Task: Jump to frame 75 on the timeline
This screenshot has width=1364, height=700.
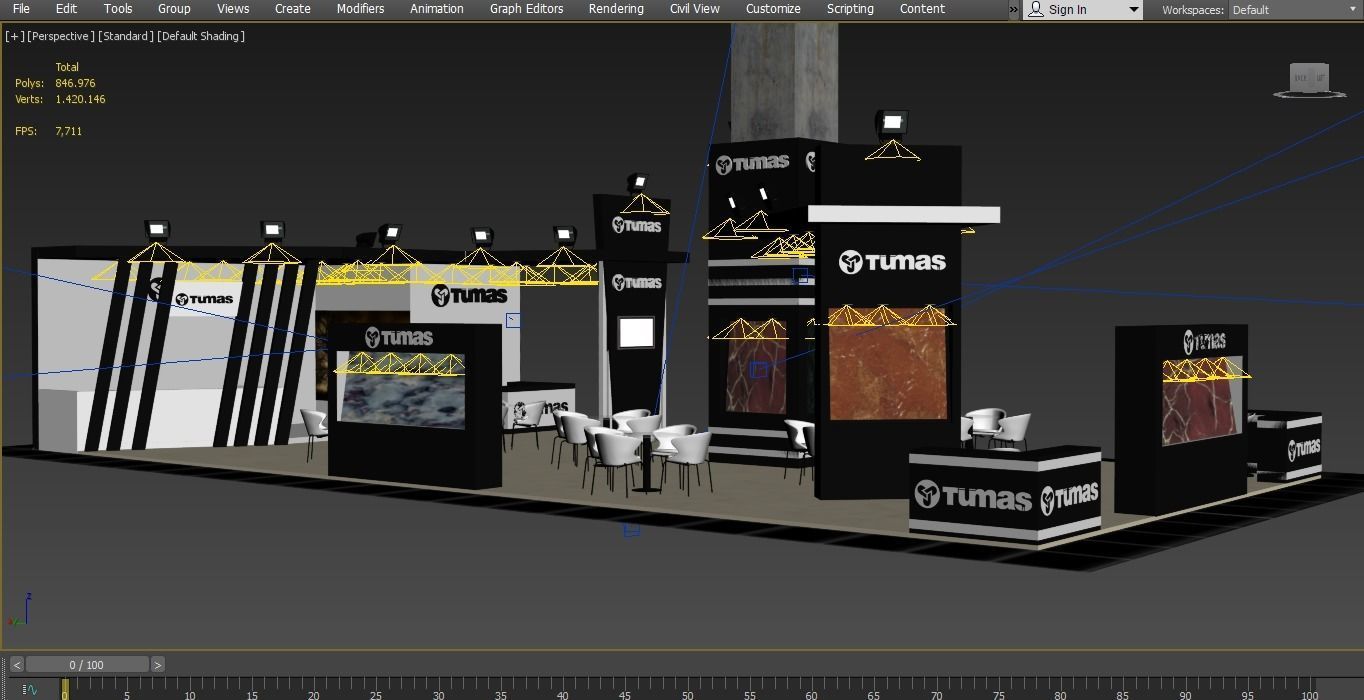Action: click(998, 694)
